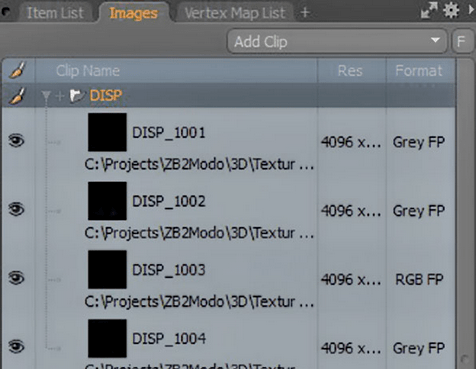Click resolution value of DISP_1002

point(351,211)
